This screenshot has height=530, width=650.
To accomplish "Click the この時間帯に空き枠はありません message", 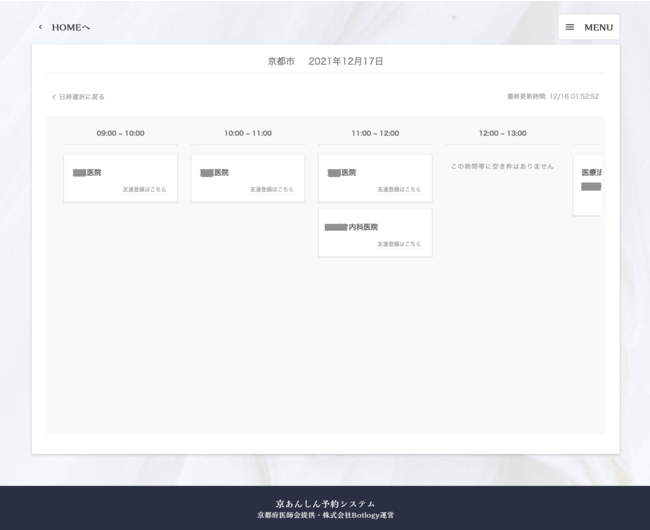I will [x=502, y=167].
